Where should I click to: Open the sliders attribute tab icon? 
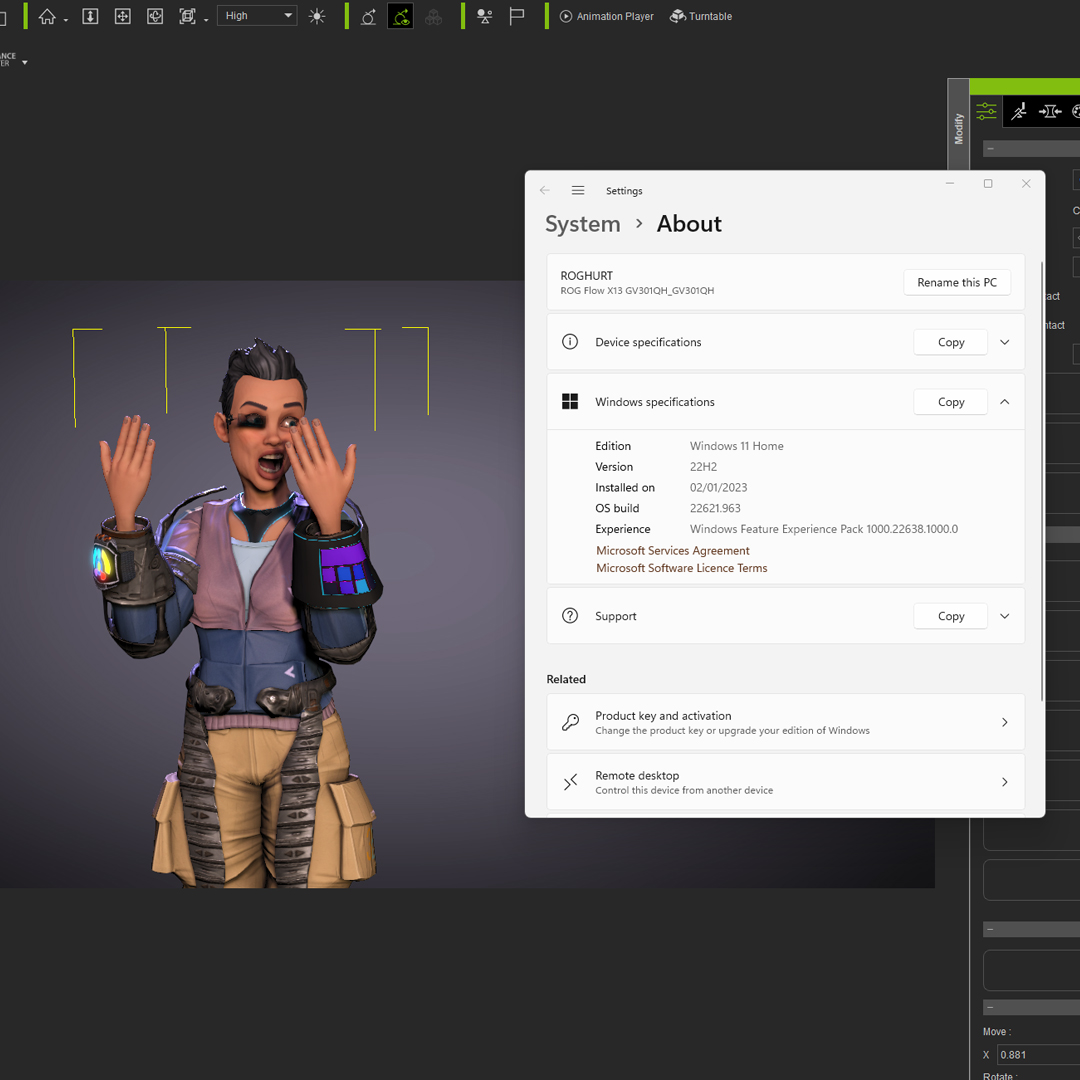[986, 111]
